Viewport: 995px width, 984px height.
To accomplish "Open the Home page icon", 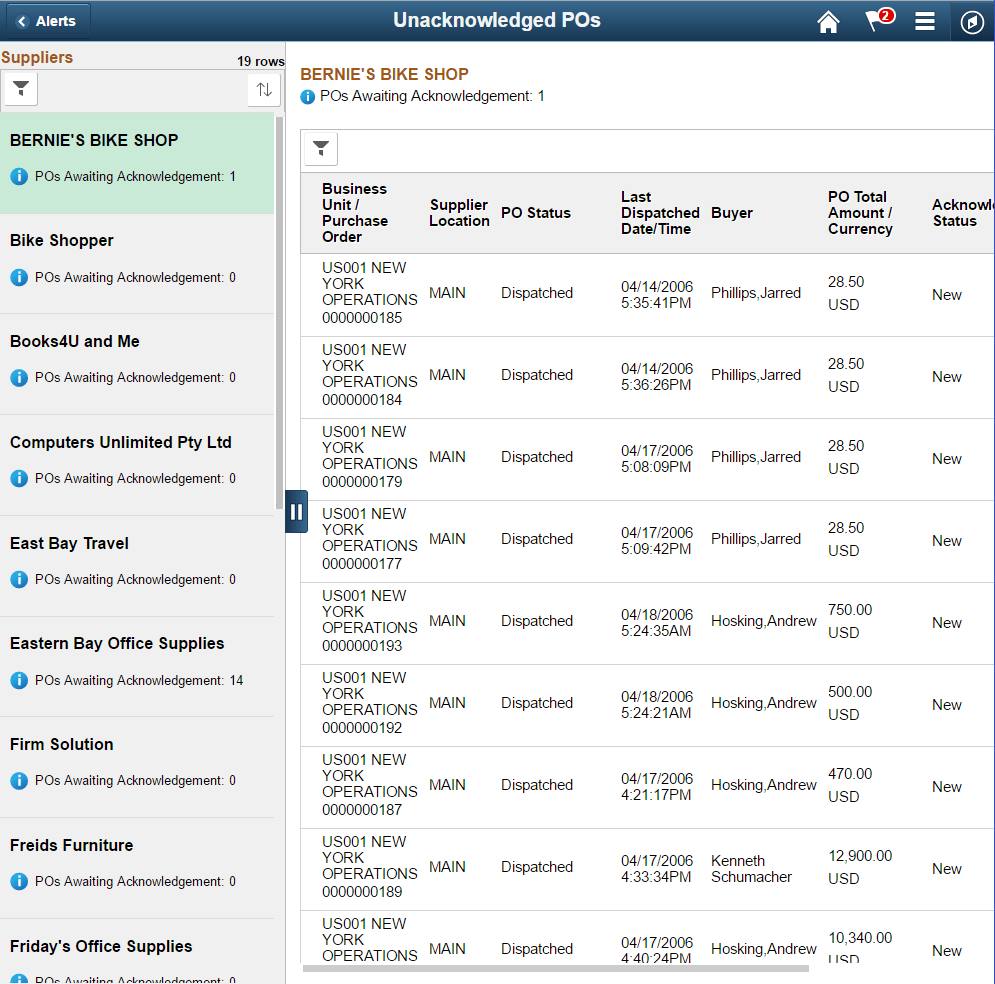I will click(827, 21).
